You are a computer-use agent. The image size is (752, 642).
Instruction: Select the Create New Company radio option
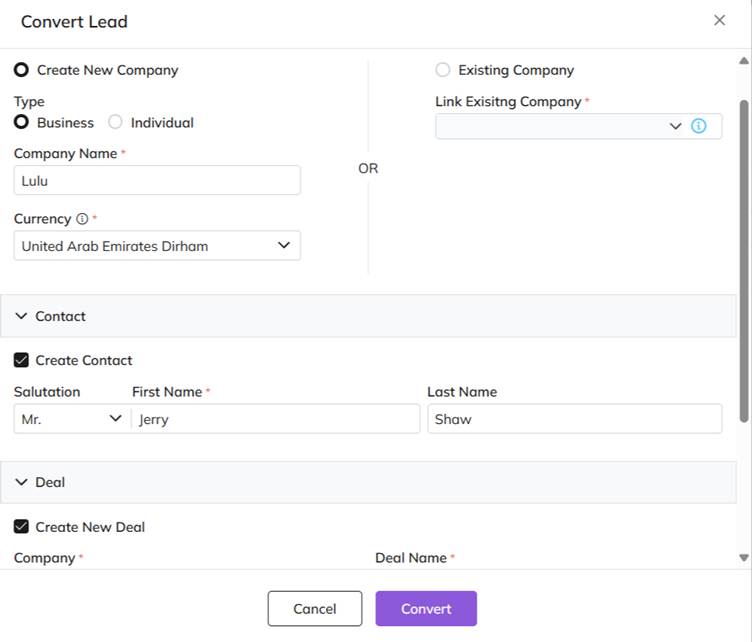21,70
